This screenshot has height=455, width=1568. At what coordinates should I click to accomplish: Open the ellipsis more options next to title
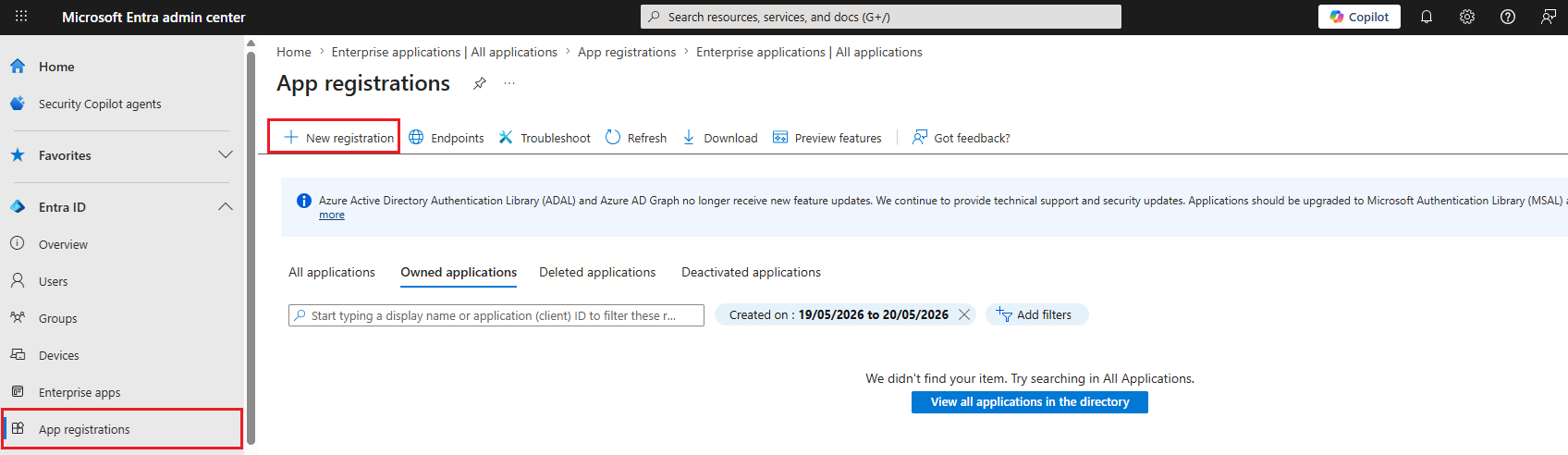(509, 83)
